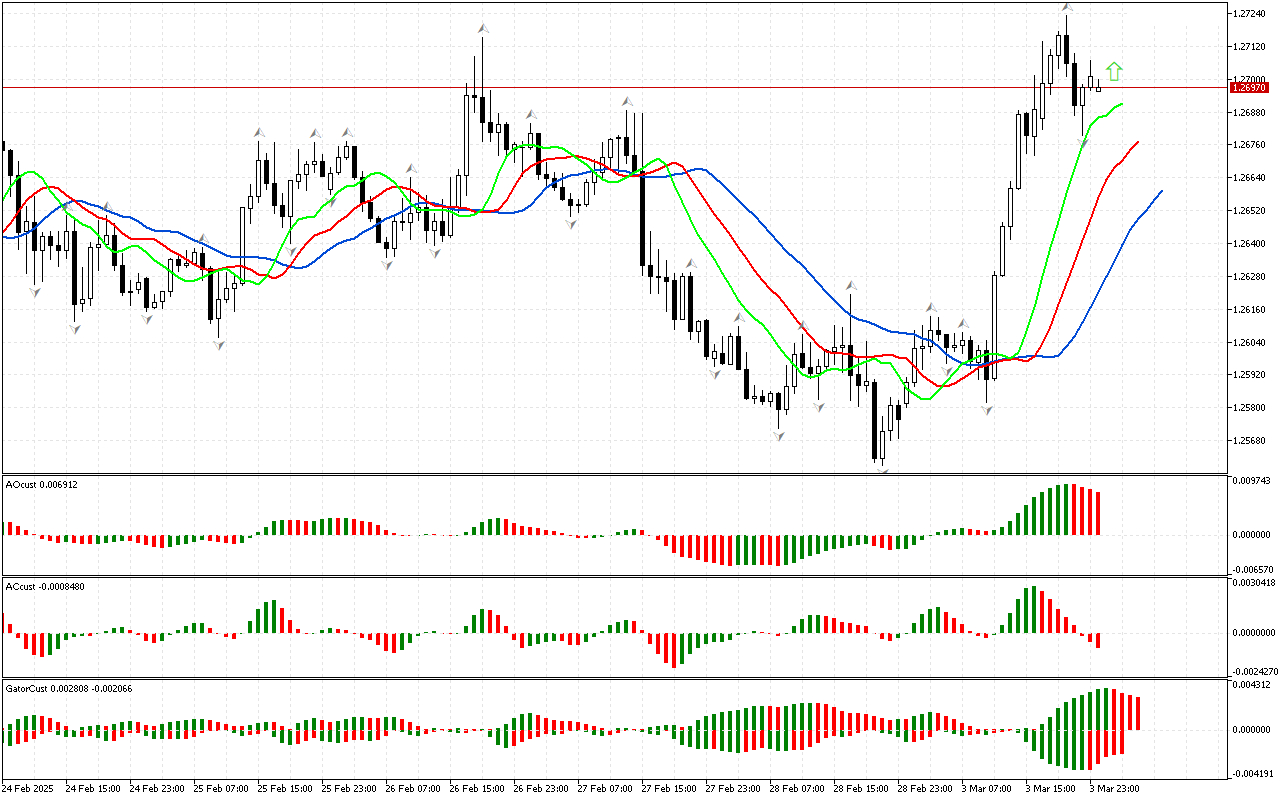
Task: Click the zero level label in ACcust panel
Action: (x=1254, y=633)
